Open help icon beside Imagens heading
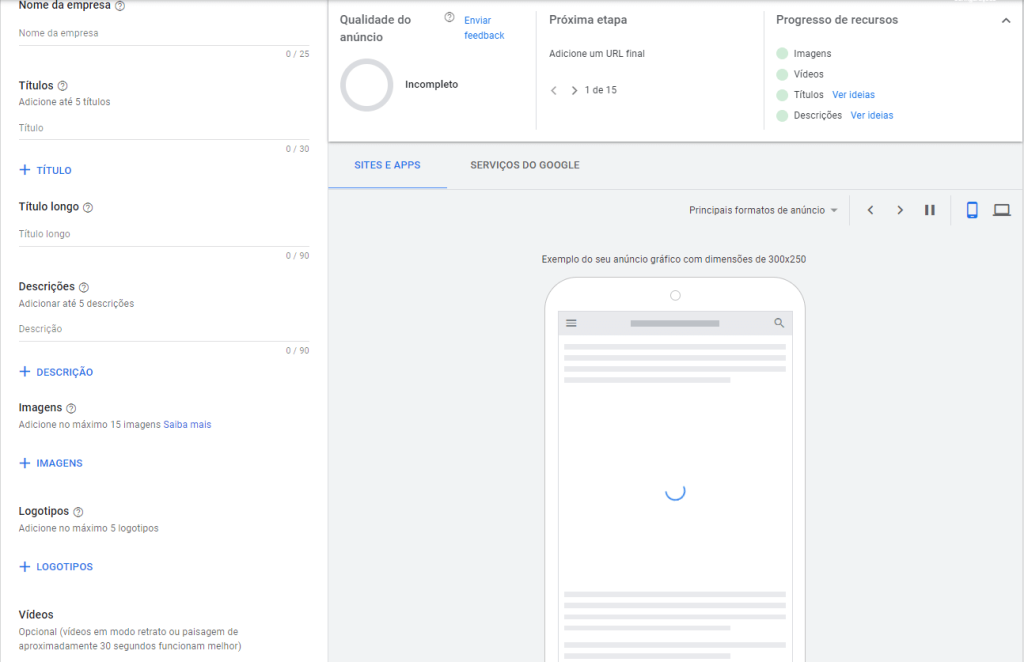This screenshot has width=1024, height=662. [x=71, y=409]
